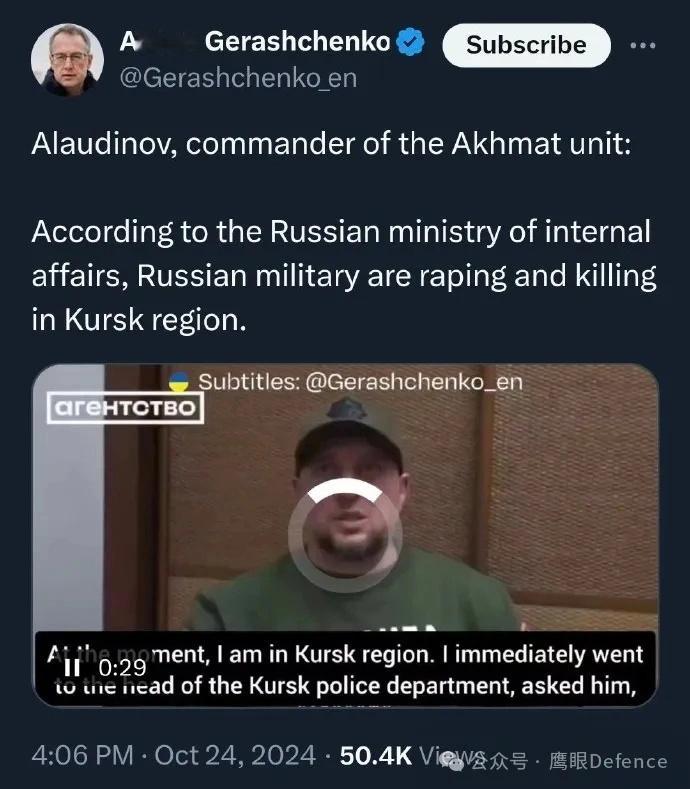Screen dimensions: 690x789
Task: Click the Ukraine flag icon beside Subtitles
Action: pyautogui.click(x=179, y=382)
